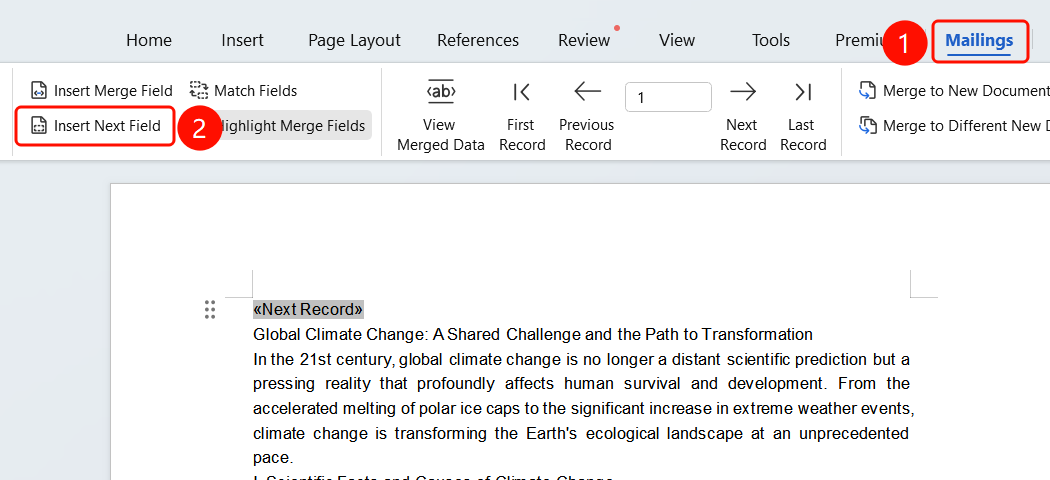Jump to First Record
This screenshot has width=1050, height=480.
click(x=522, y=116)
